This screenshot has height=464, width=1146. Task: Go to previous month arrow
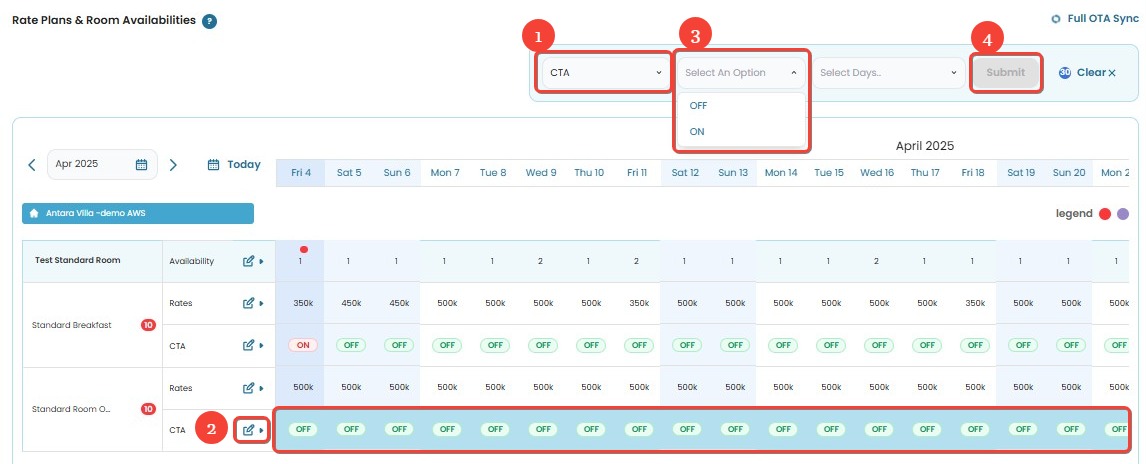pos(31,165)
